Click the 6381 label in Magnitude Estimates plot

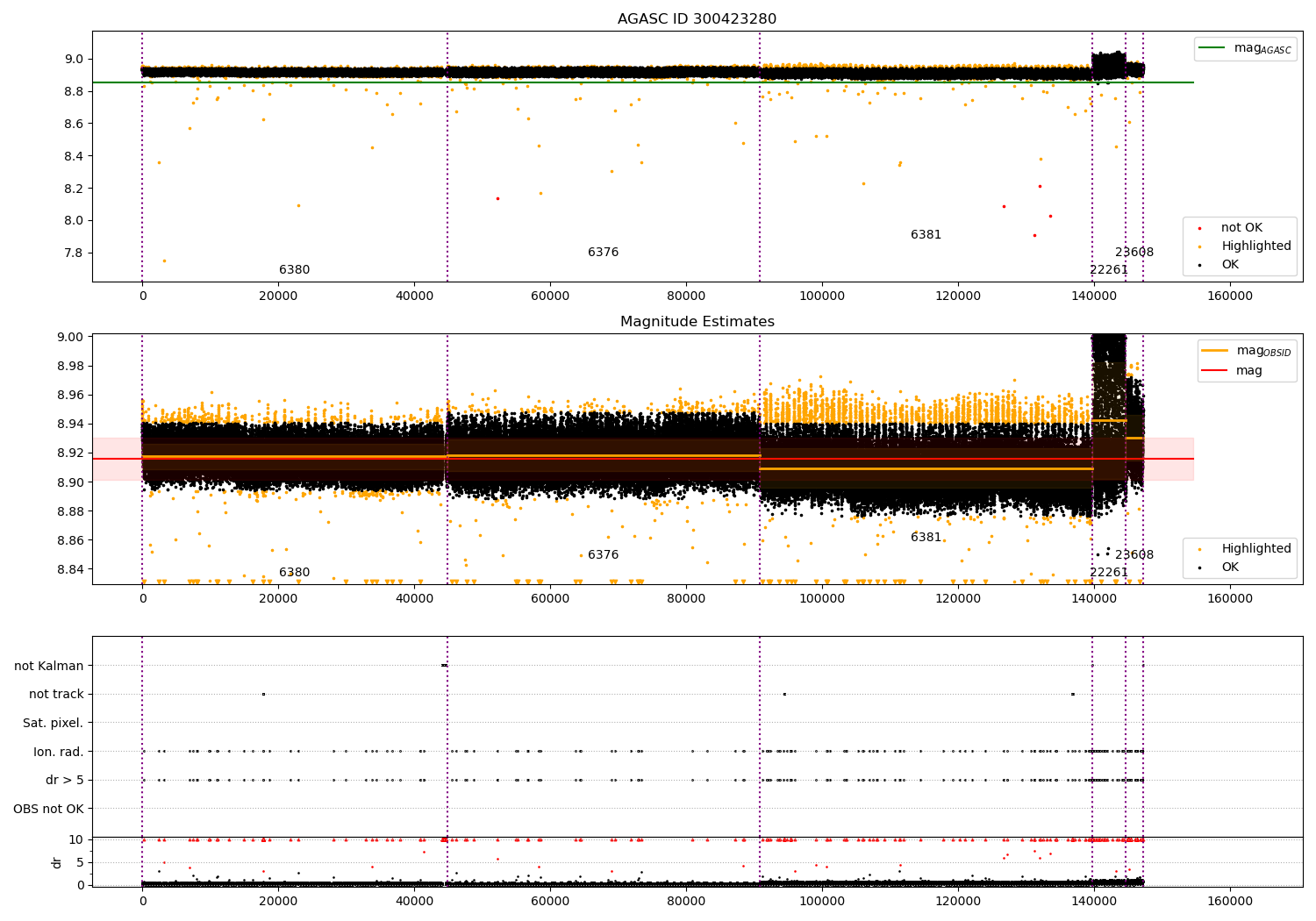coord(926,538)
